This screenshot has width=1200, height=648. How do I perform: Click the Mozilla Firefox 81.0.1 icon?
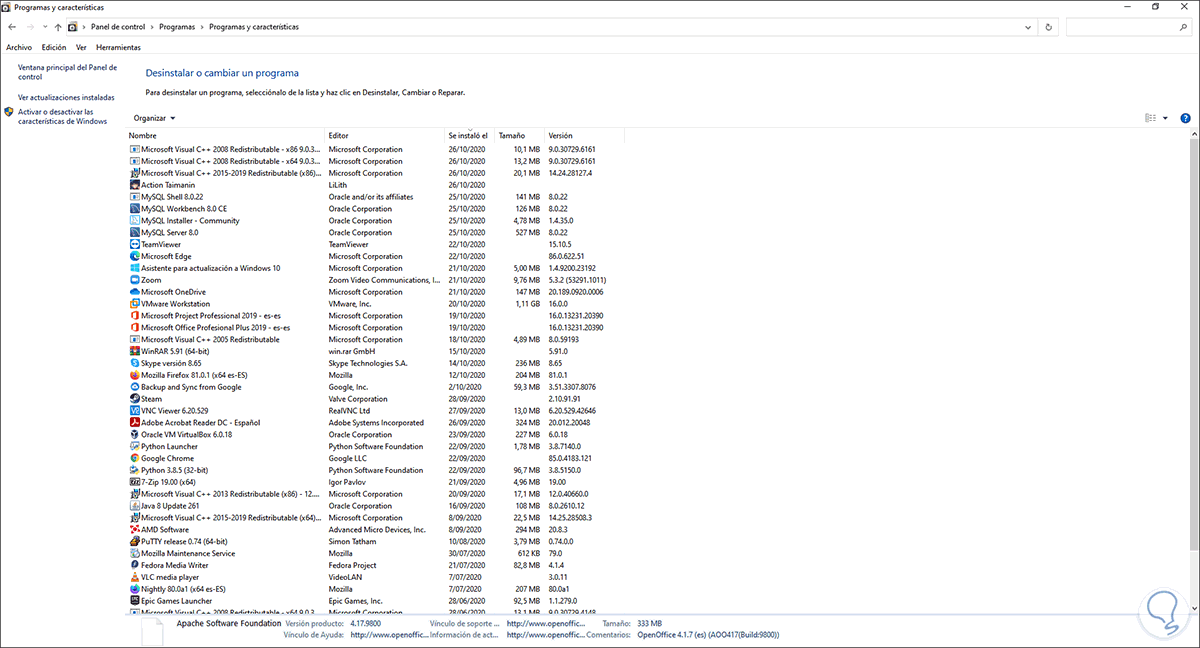(x=134, y=375)
